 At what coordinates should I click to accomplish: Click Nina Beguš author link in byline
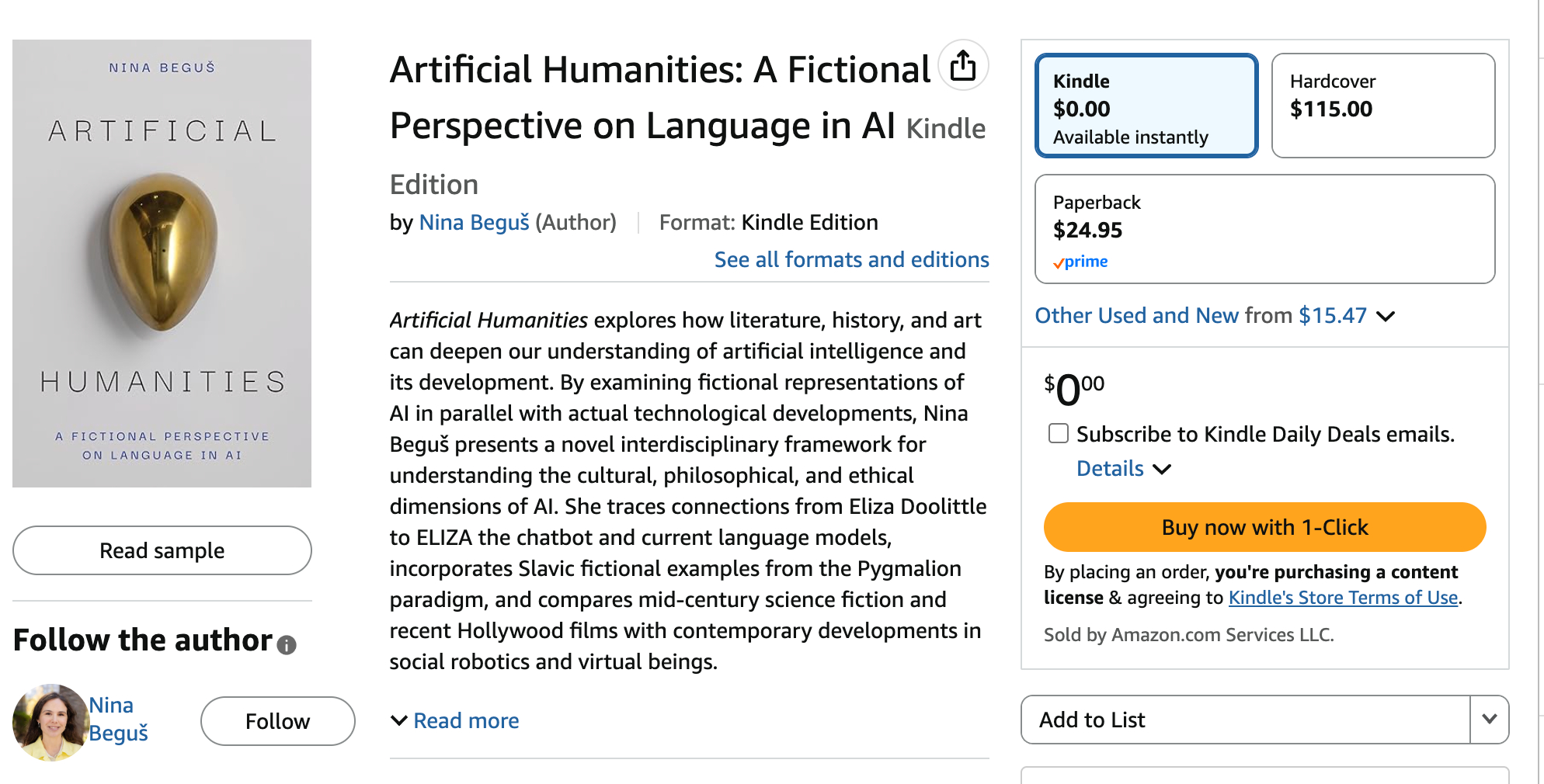pos(474,223)
